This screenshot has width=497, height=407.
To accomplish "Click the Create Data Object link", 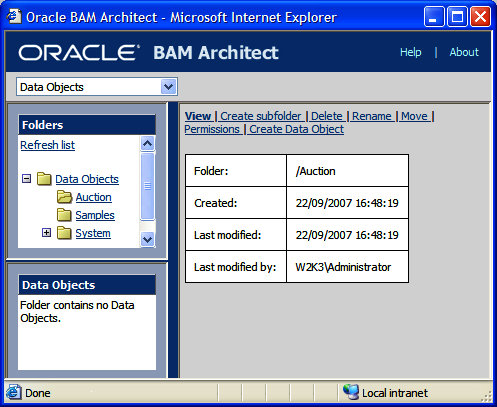I will coord(297,129).
